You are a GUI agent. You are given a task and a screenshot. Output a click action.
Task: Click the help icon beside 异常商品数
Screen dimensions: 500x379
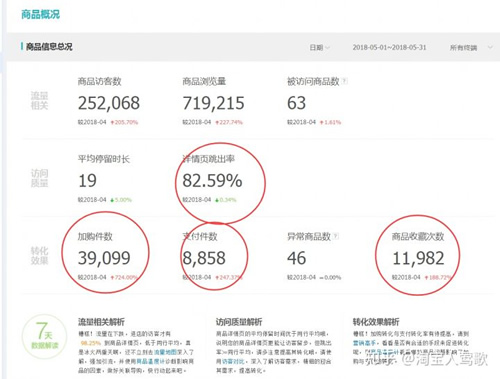pyautogui.click(x=336, y=236)
